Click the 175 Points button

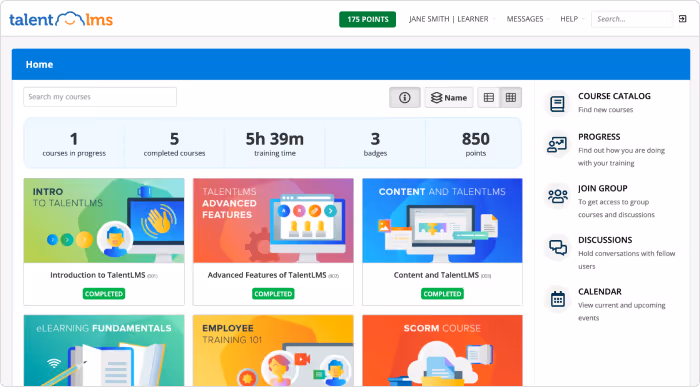click(x=367, y=19)
